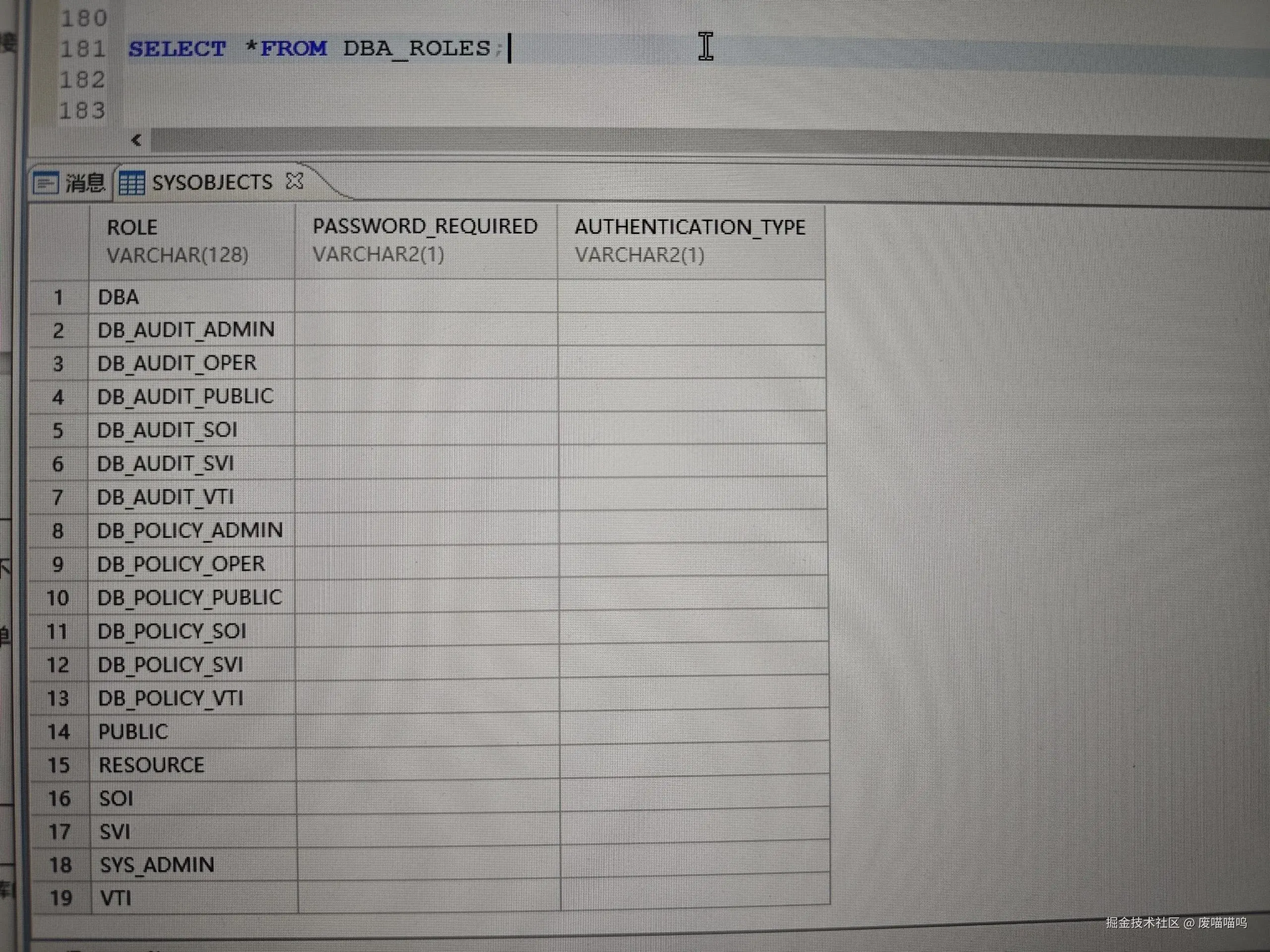Click the messages tab icon
The image size is (1270, 952).
pos(45,183)
